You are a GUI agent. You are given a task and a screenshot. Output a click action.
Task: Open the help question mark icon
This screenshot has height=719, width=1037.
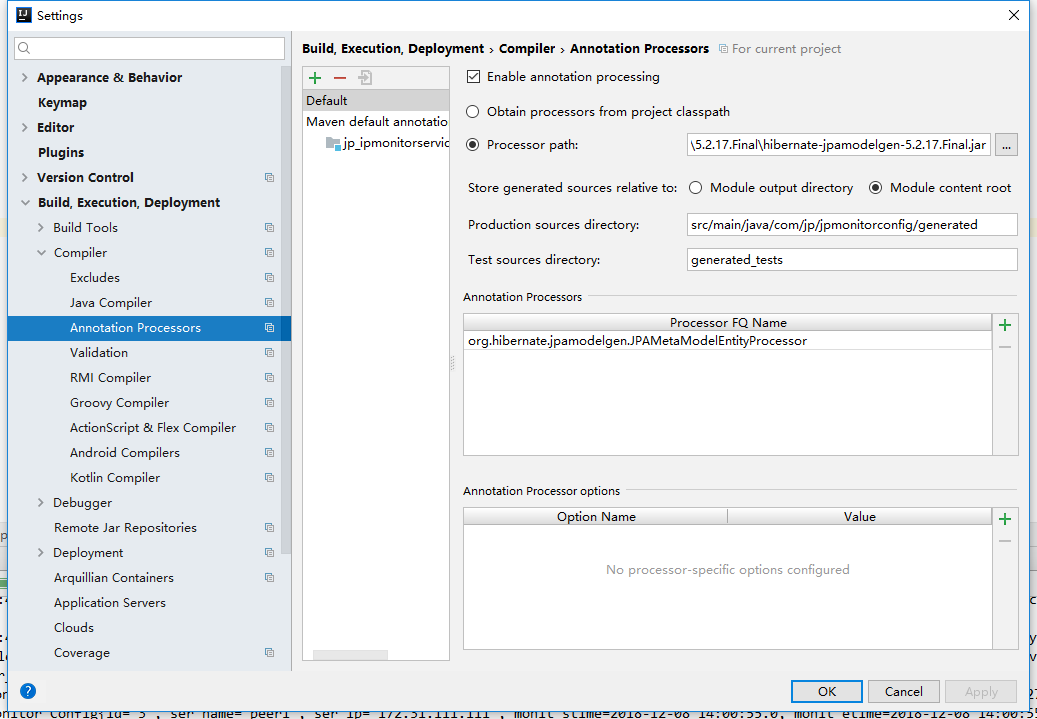pos(28,691)
